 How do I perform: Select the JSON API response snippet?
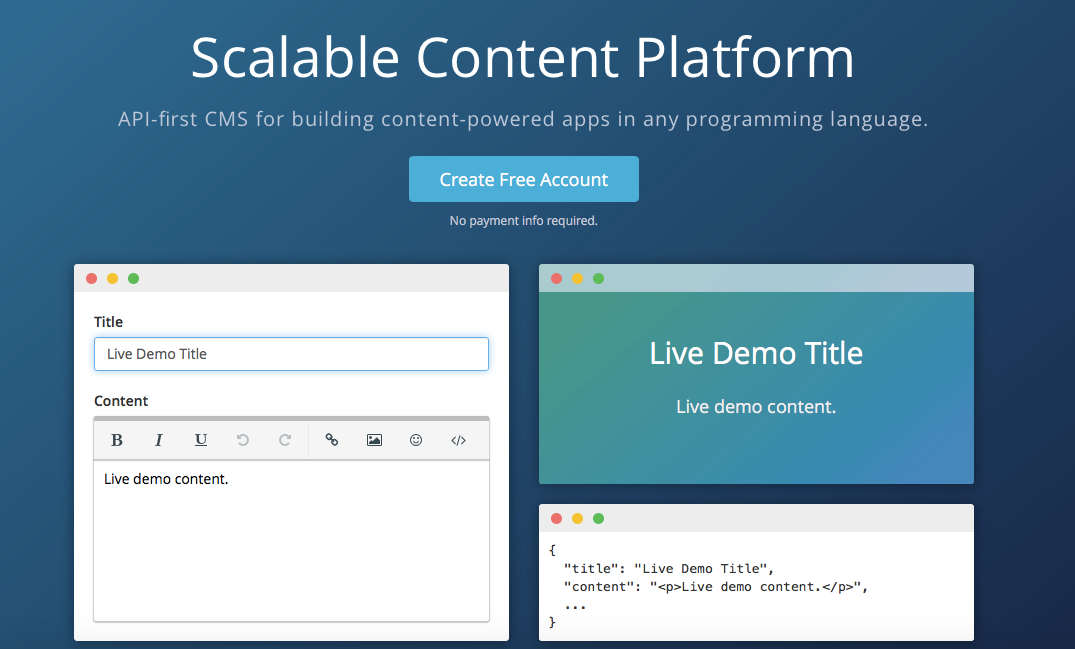[755, 585]
